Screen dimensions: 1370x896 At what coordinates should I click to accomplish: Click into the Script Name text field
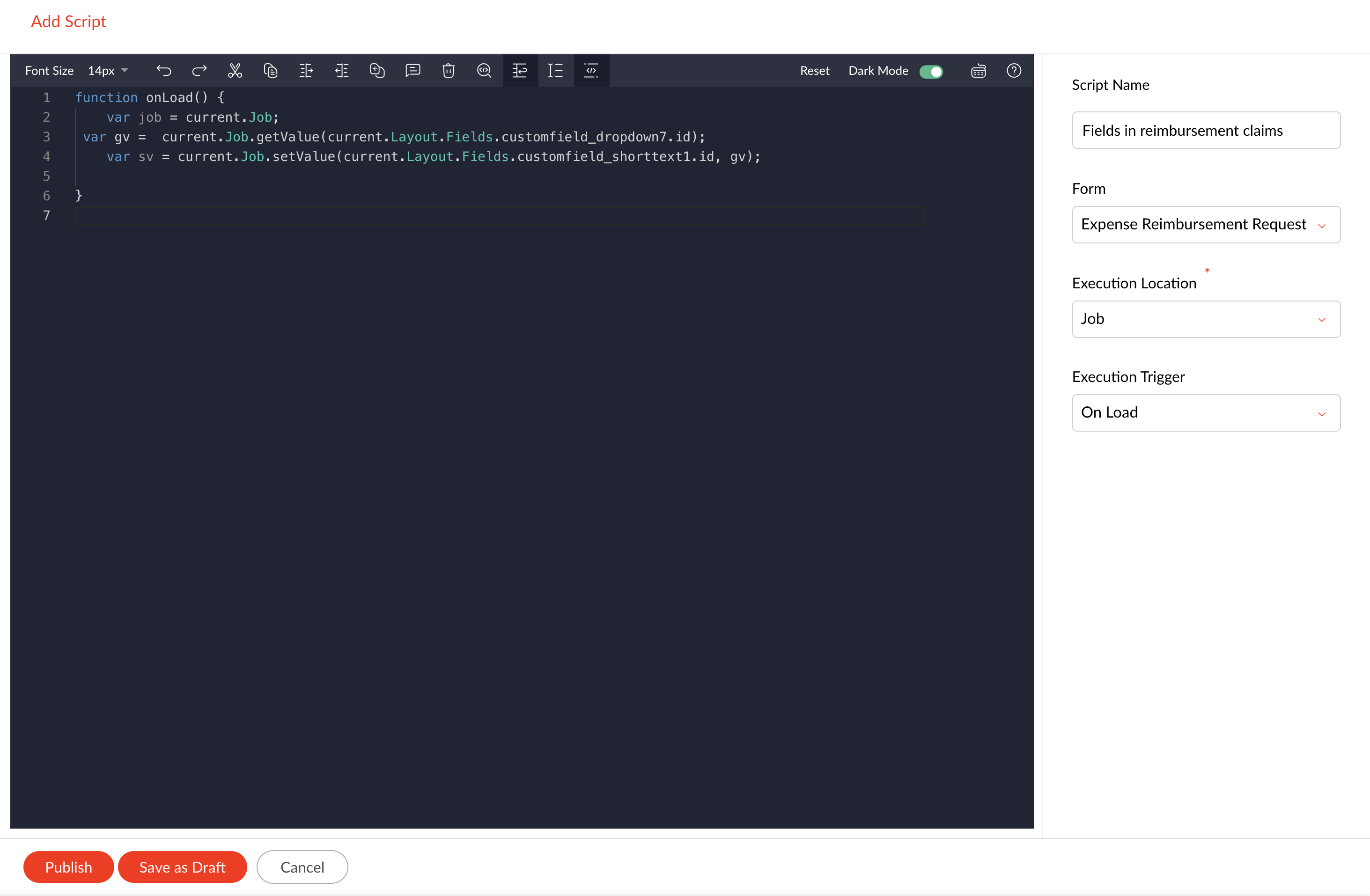[x=1206, y=131]
